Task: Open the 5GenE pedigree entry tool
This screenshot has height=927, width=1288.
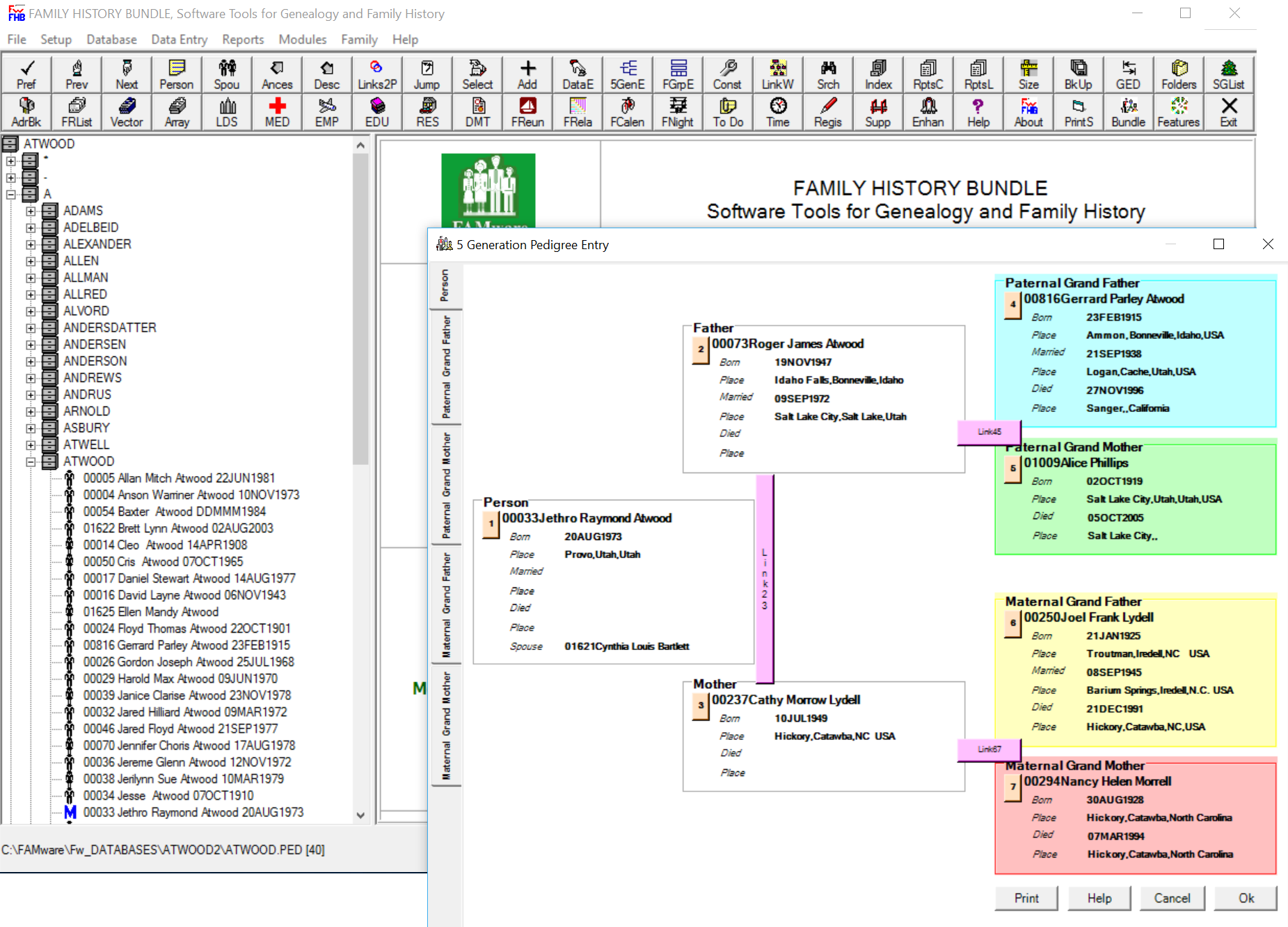Action: pyautogui.click(x=628, y=74)
